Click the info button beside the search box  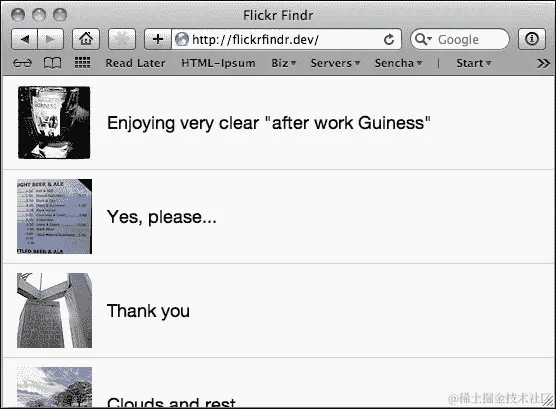[x=531, y=39]
